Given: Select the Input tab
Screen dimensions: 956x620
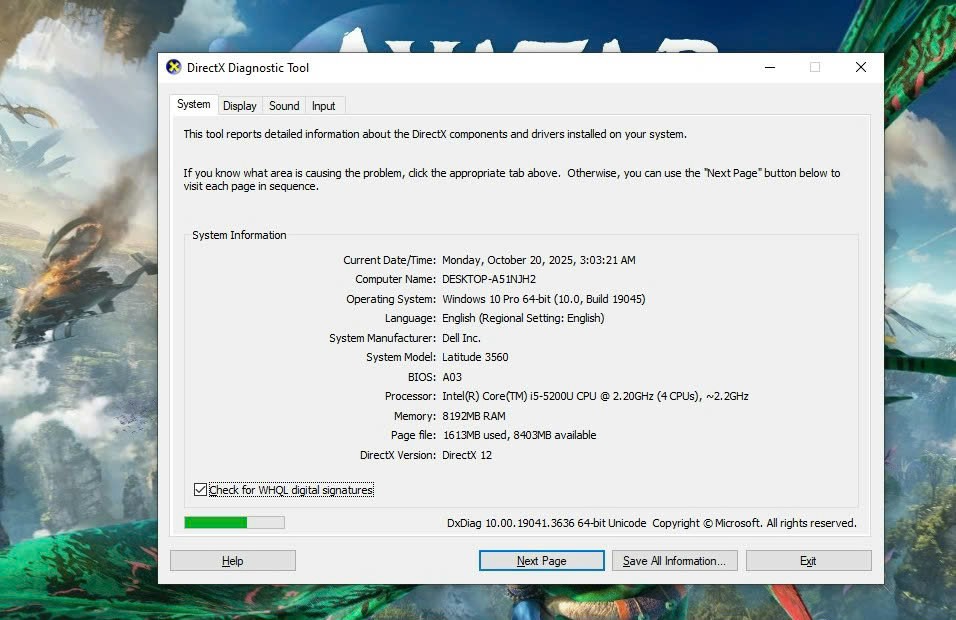Looking at the screenshot, I should [x=323, y=106].
